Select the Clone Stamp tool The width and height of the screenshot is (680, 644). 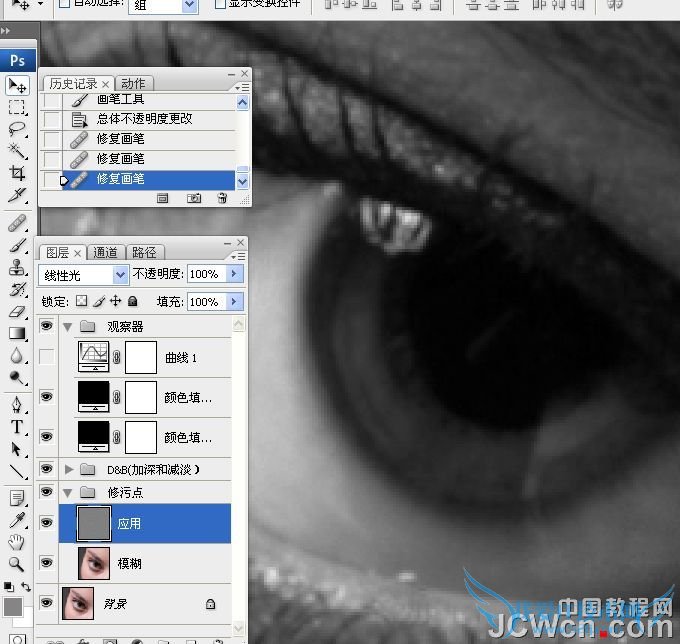tap(17, 268)
